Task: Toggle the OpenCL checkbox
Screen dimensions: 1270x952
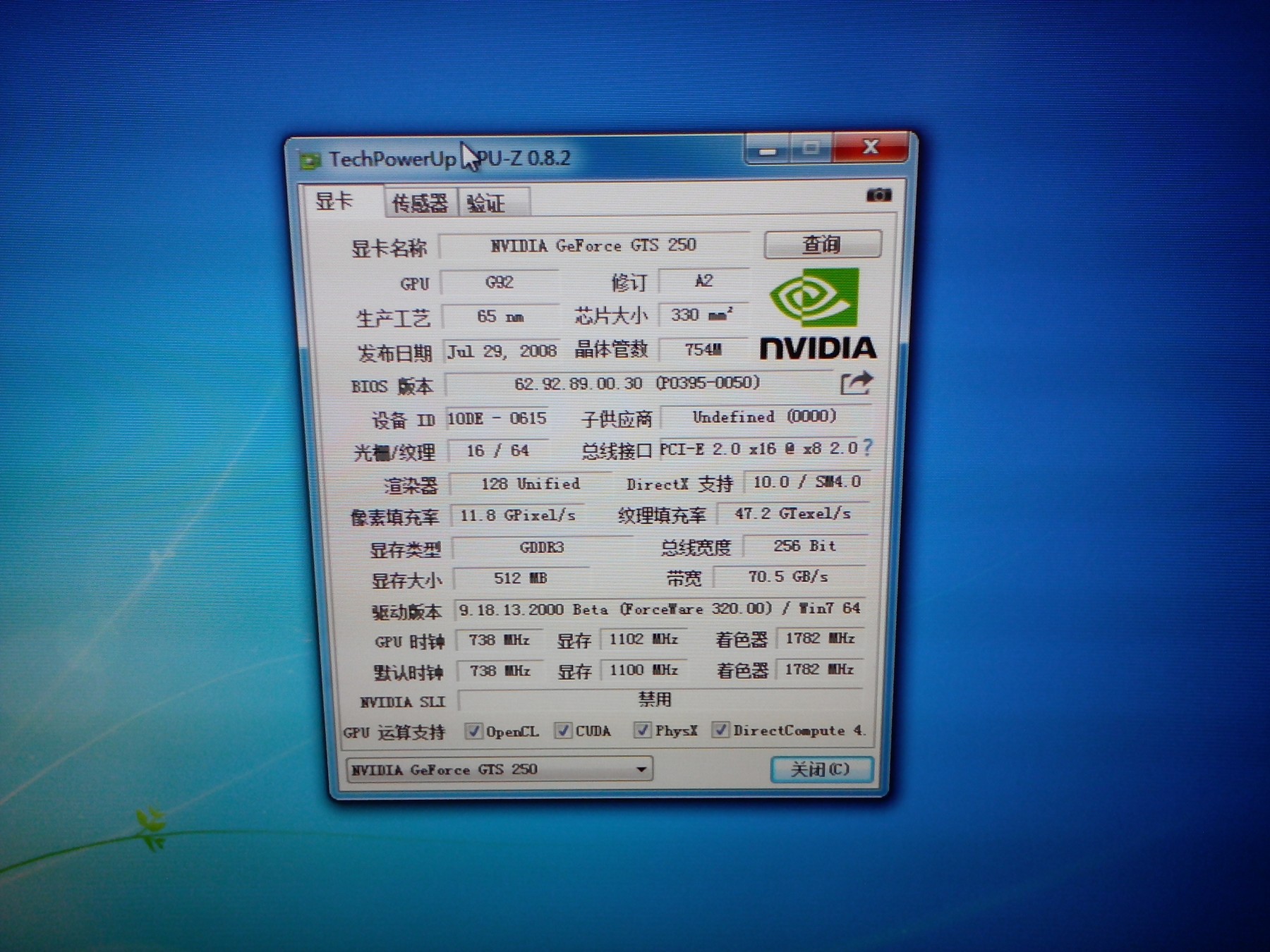Action: 474,731
